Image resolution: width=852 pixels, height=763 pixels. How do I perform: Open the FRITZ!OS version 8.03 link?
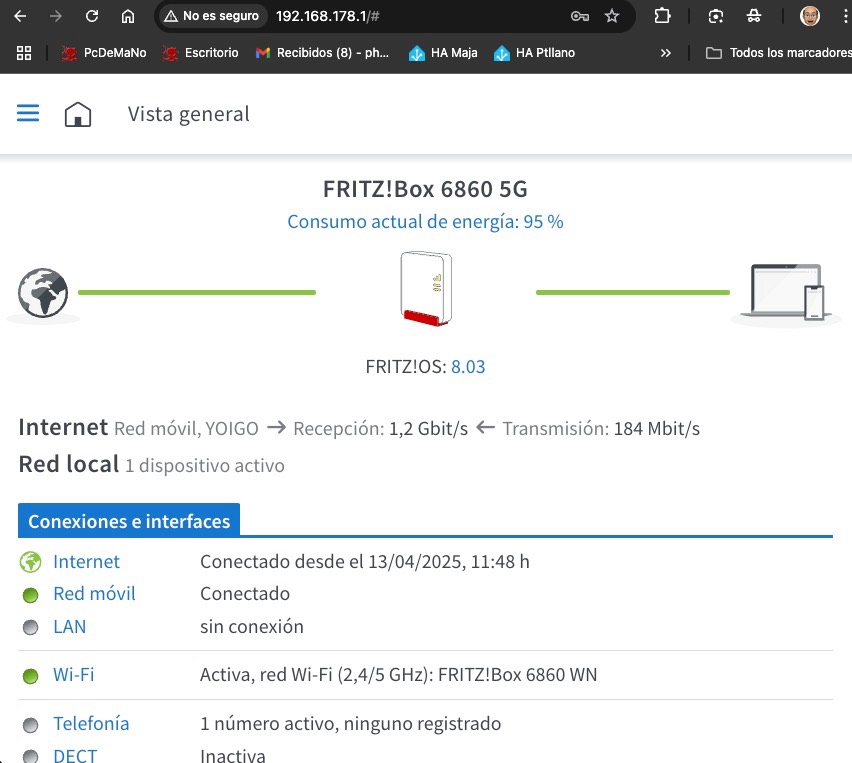coord(468,367)
